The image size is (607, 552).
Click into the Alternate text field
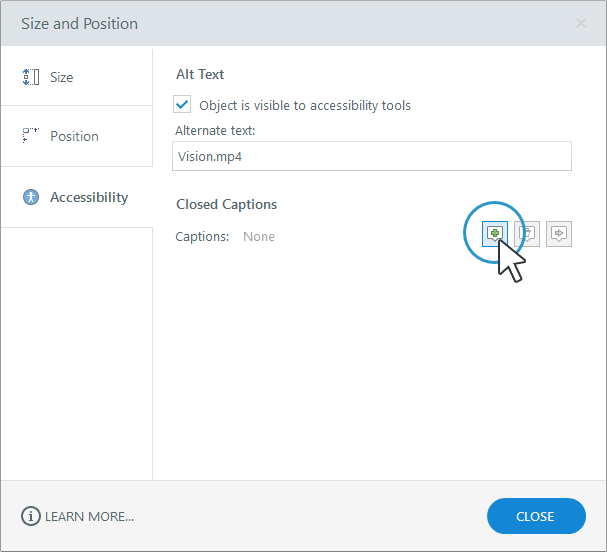pyautogui.click(x=373, y=156)
